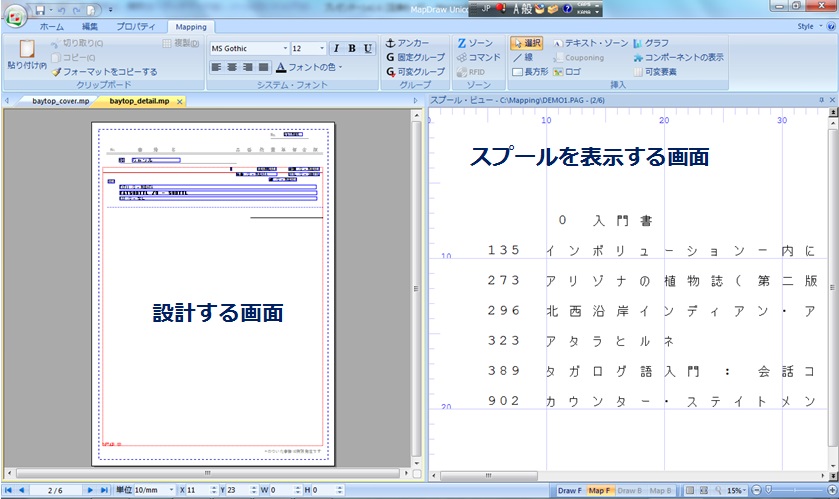This screenshot has height=499, width=839.
Task: Insert a zone (ゾーン)
Action: tap(475, 43)
